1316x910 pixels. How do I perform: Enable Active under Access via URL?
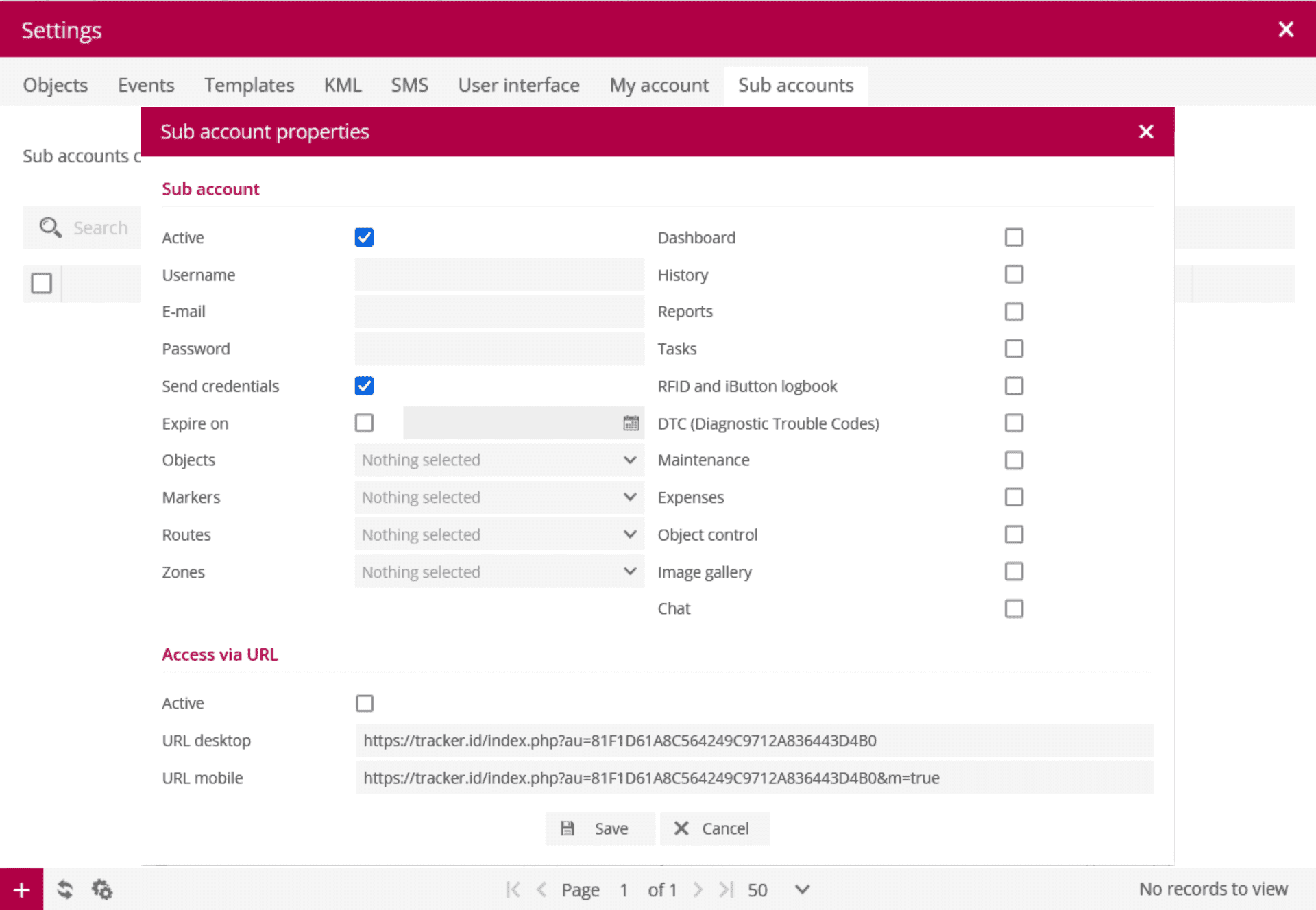pos(364,703)
